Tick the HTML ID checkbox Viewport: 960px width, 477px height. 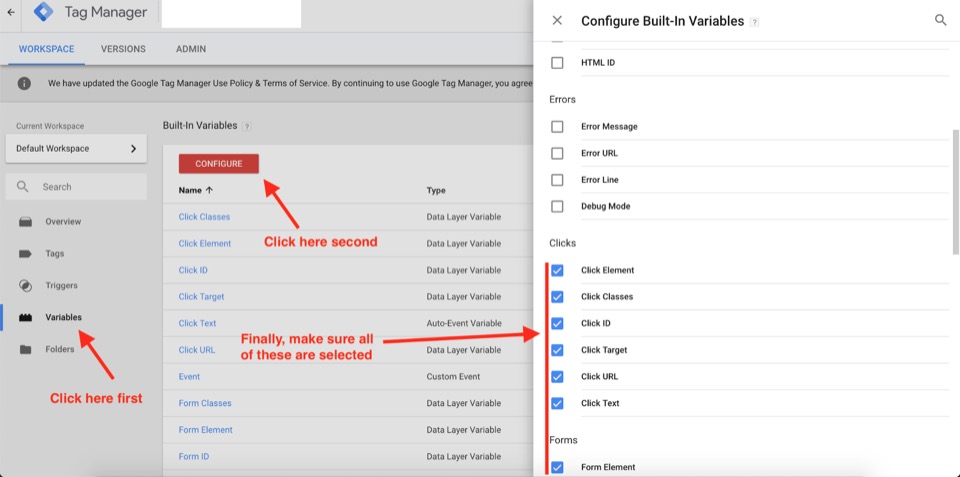point(557,62)
